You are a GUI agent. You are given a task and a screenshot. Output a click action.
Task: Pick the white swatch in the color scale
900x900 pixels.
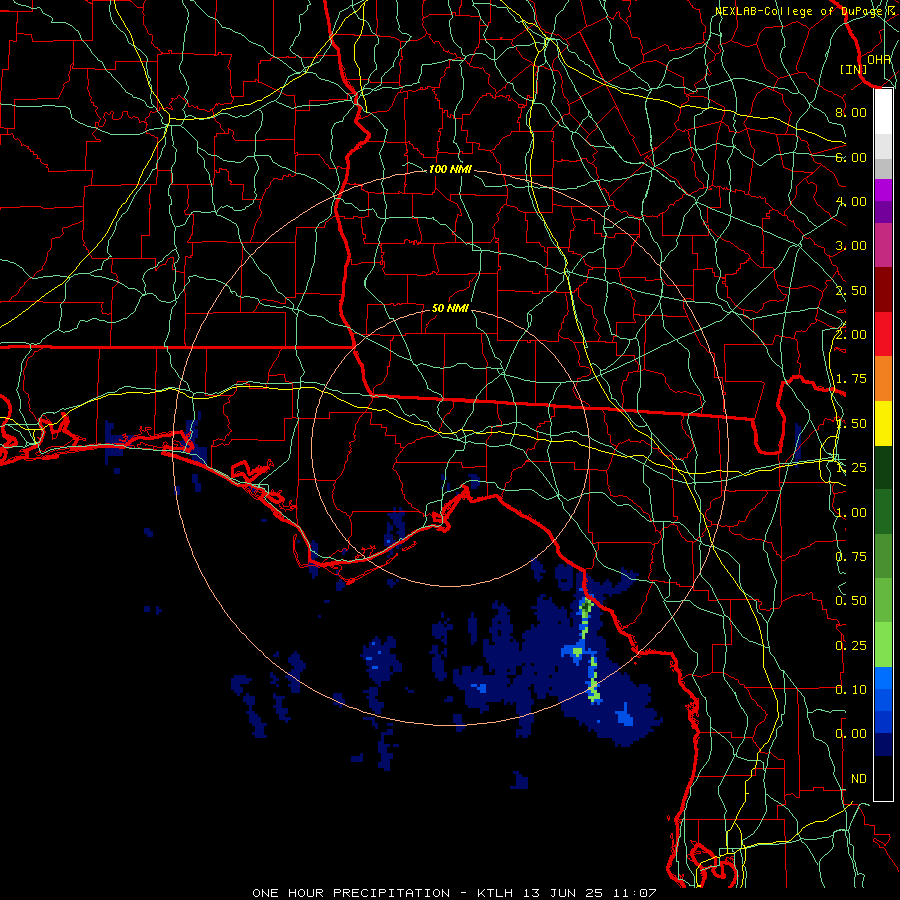pyautogui.click(x=883, y=111)
